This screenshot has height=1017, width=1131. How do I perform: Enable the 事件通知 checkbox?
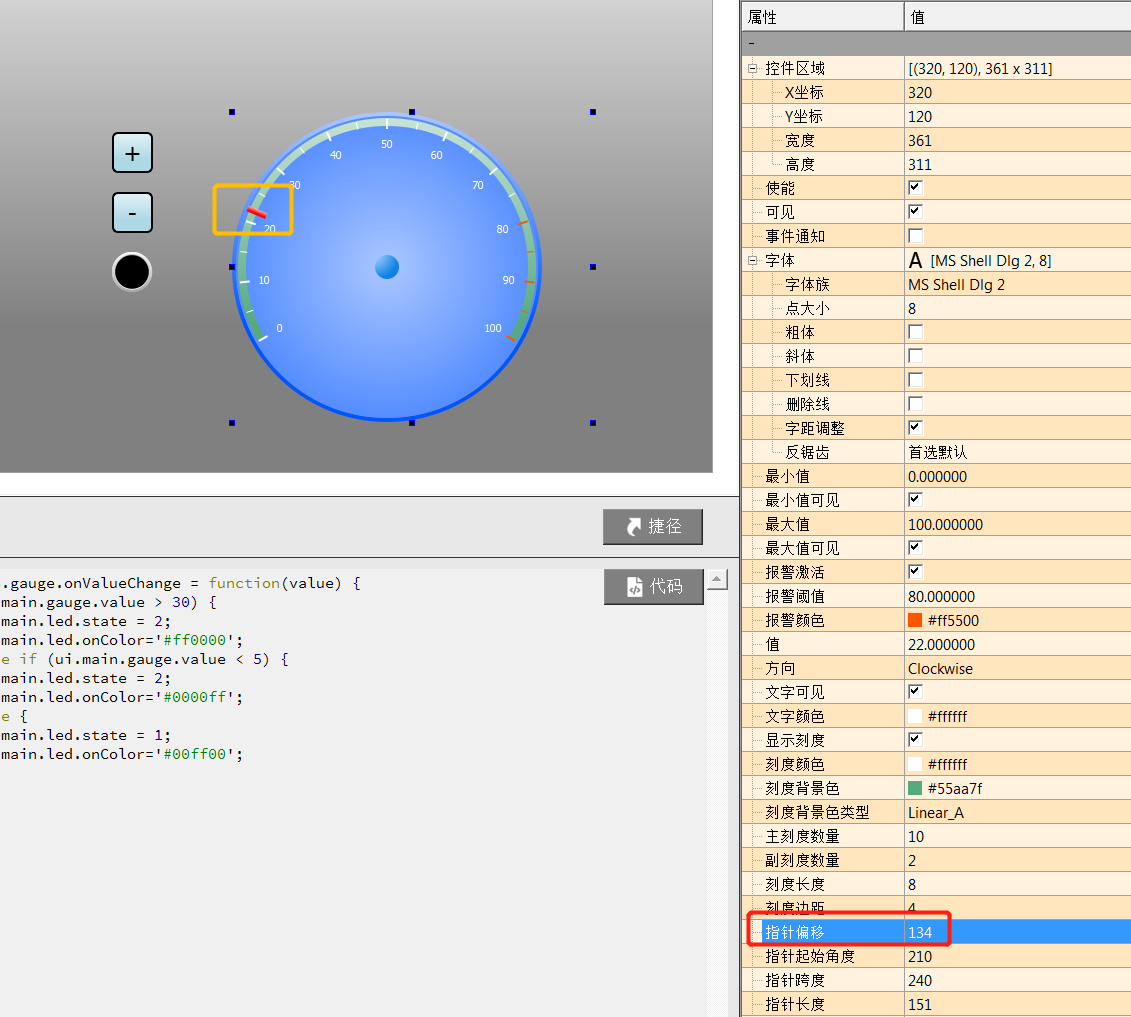[915, 236]
